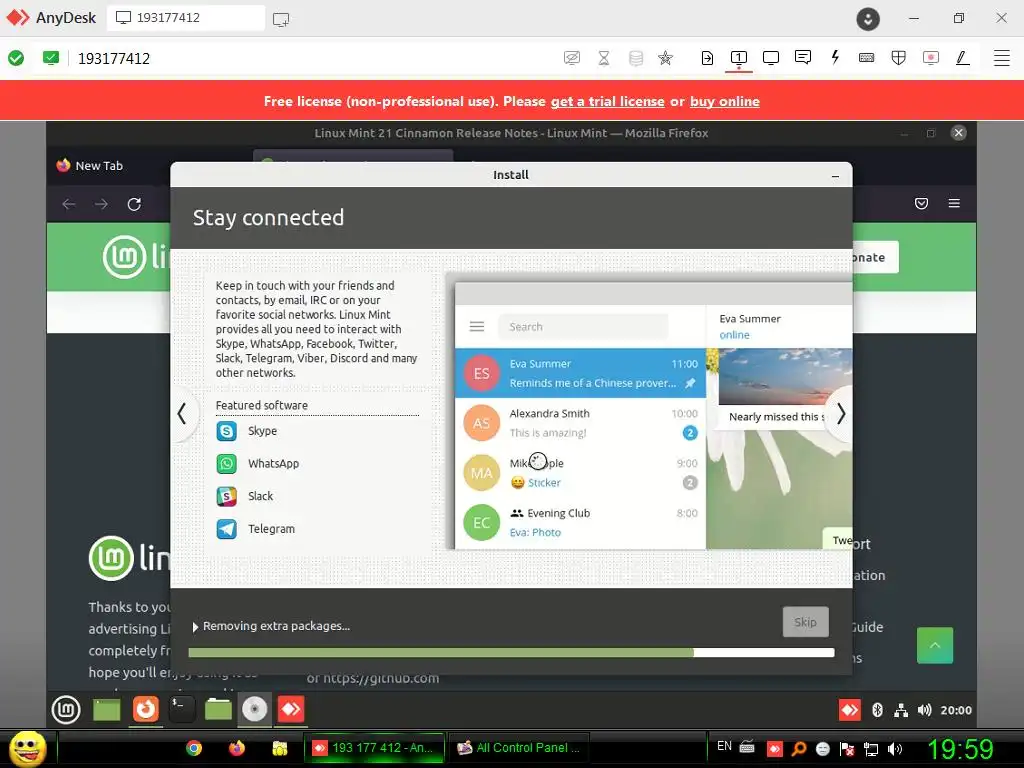Viewport: 1024px width, 768px height.
Task: Click the privacy mode crossed-screen icon
Action: 571,58
